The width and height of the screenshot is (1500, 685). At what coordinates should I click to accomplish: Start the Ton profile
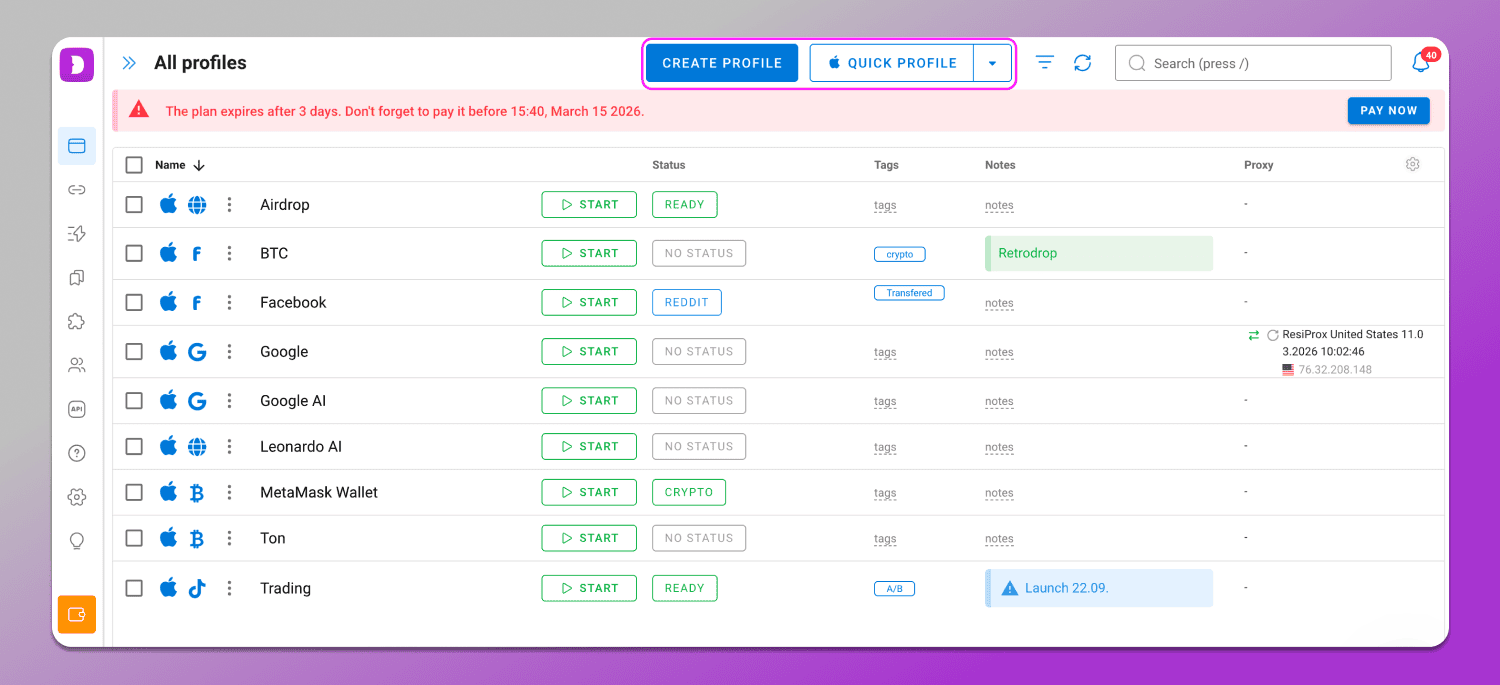589,539
